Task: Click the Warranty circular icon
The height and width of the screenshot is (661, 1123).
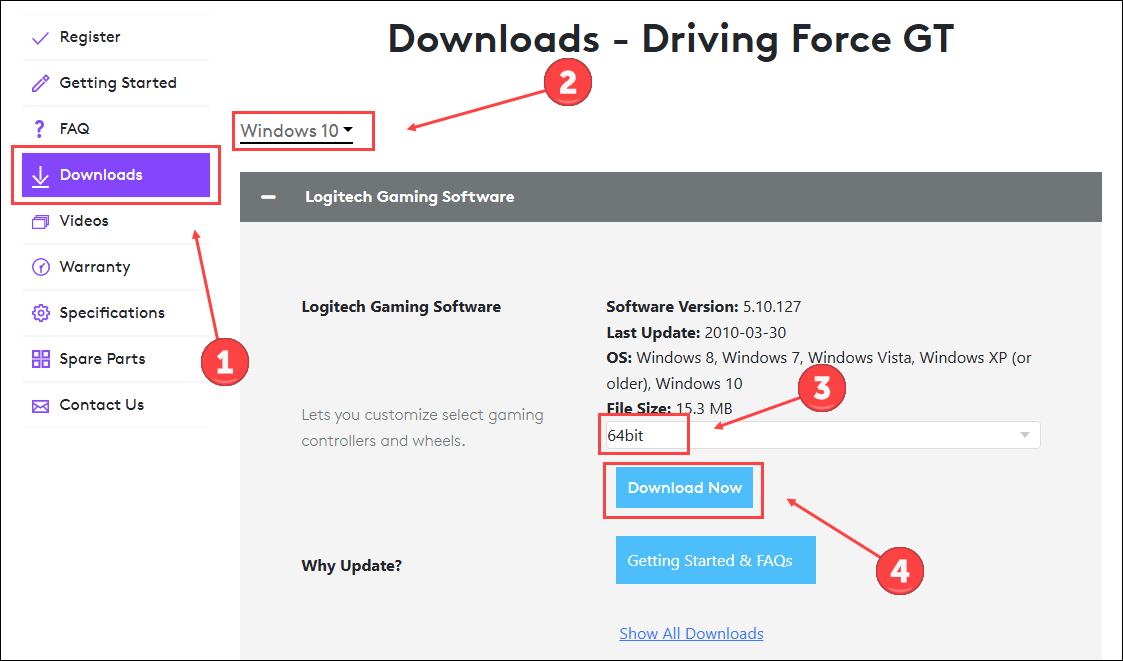Action: click(40, 267)
